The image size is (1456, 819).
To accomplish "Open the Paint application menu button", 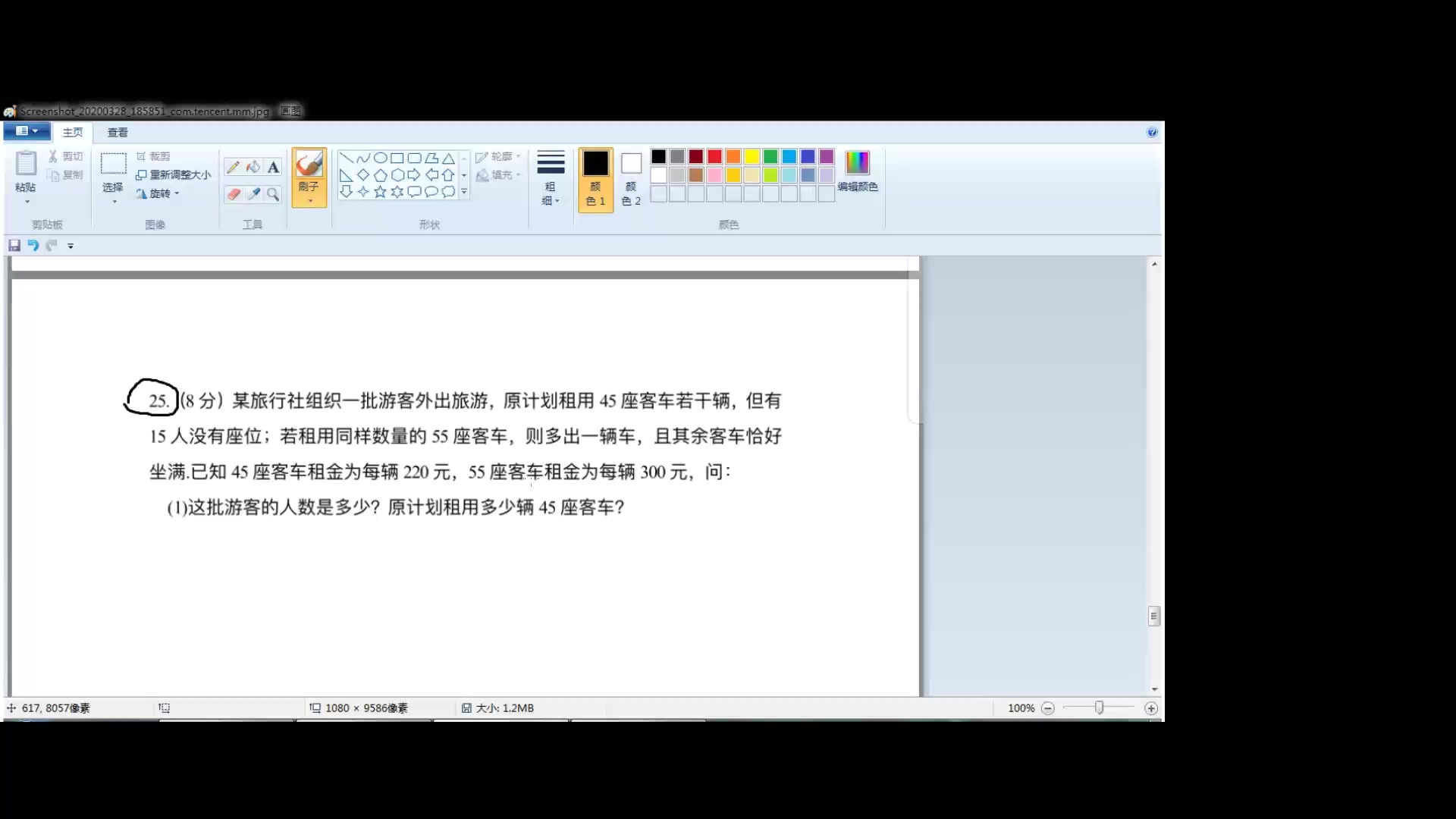I will pos(25,130).
